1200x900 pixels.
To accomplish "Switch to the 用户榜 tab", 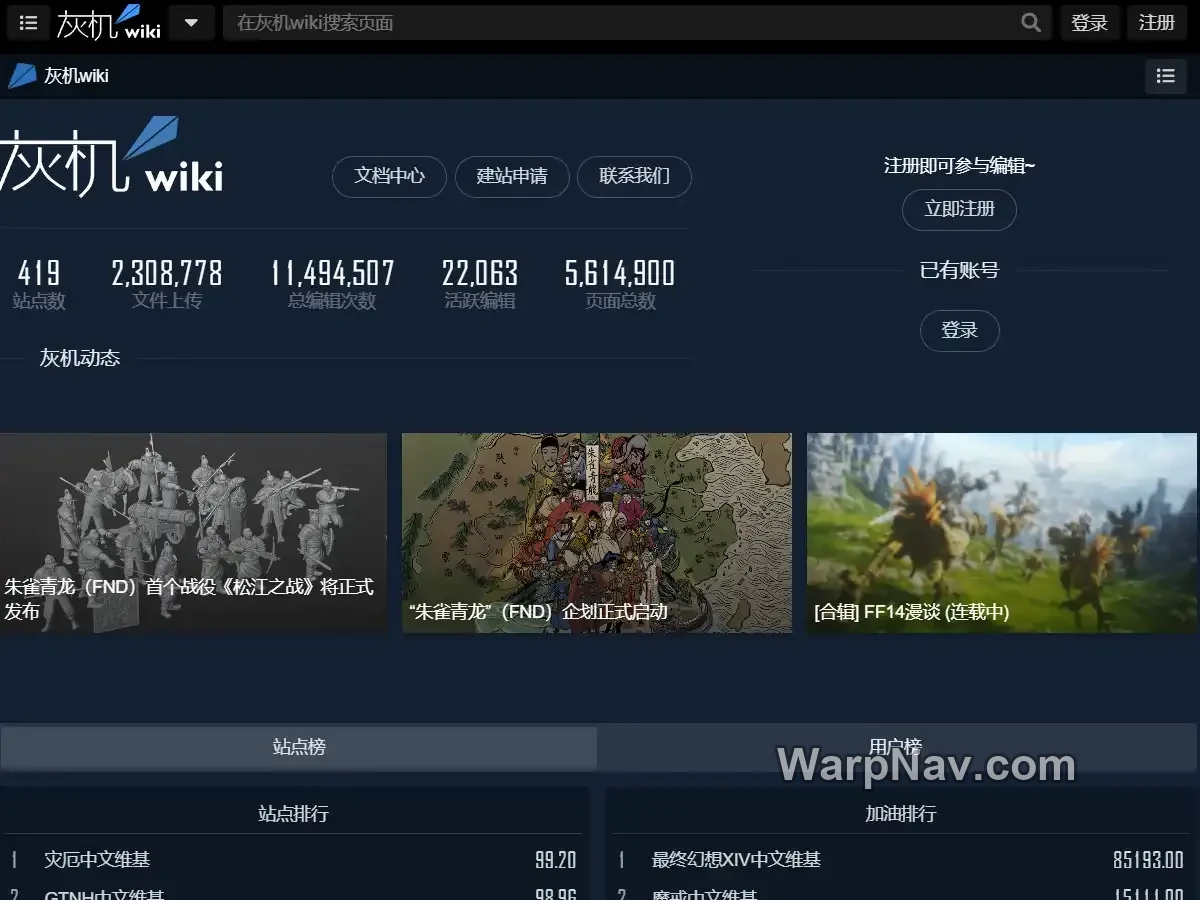I will tap(896, 747).
